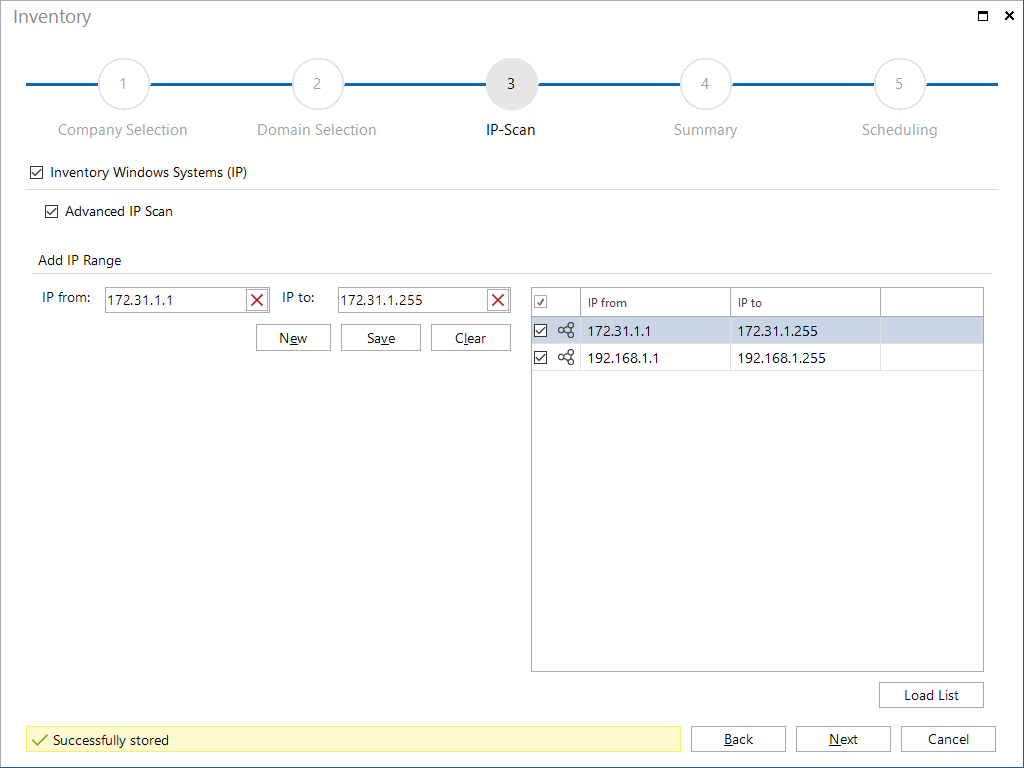Sort by the IP to column header
Screen dimensions: 1024x768
tap(805, 302)
